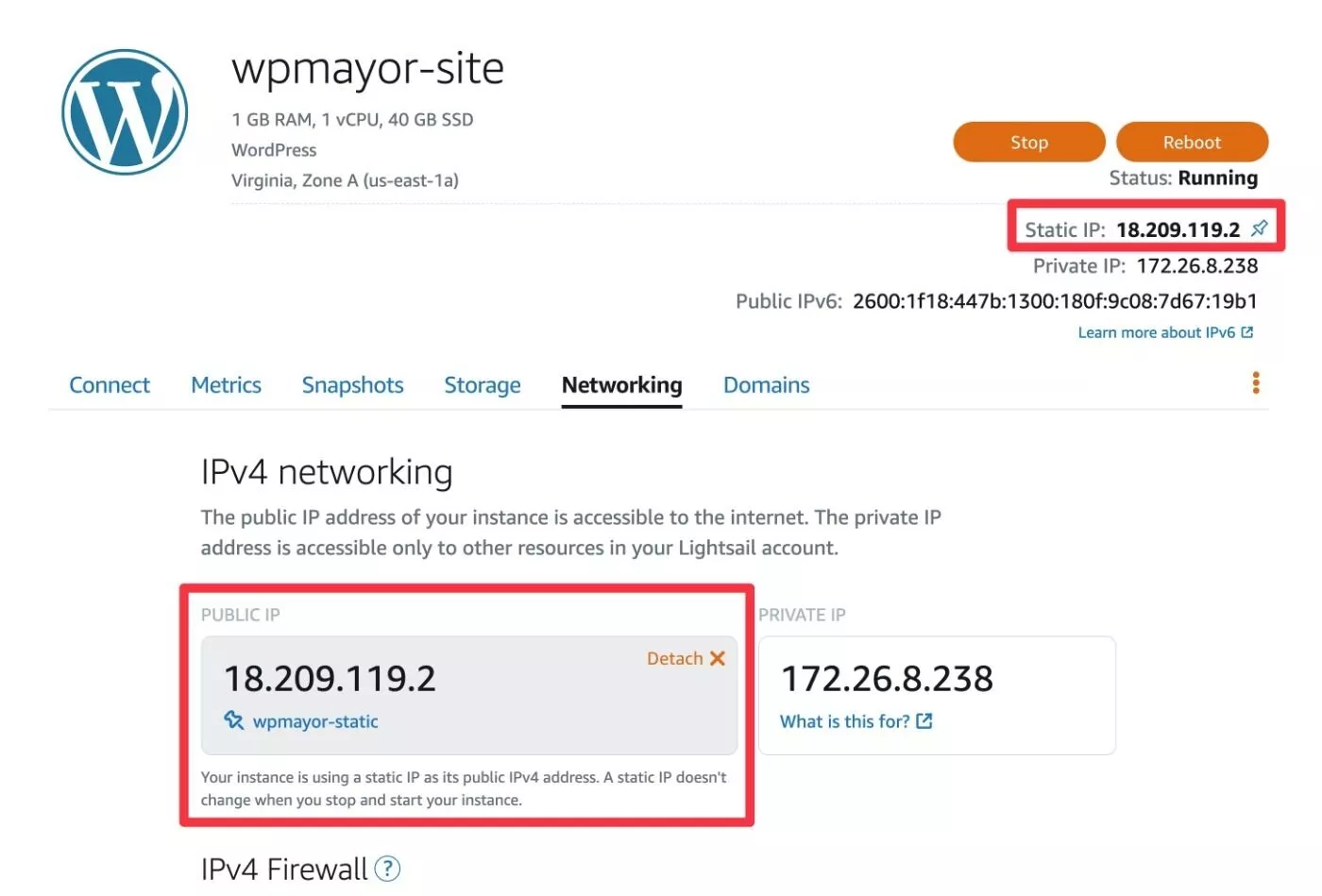The image size is (1322, 896).
Task: Switch to the Connect tab
Action: (x=110, y=385)
